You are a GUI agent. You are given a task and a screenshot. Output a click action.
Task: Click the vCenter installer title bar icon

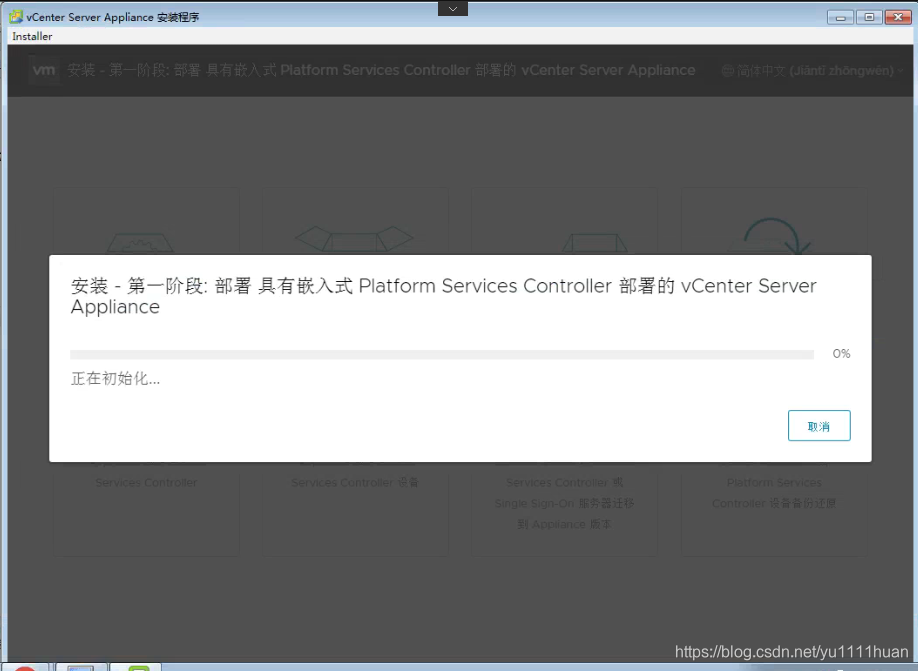[16, 17]
